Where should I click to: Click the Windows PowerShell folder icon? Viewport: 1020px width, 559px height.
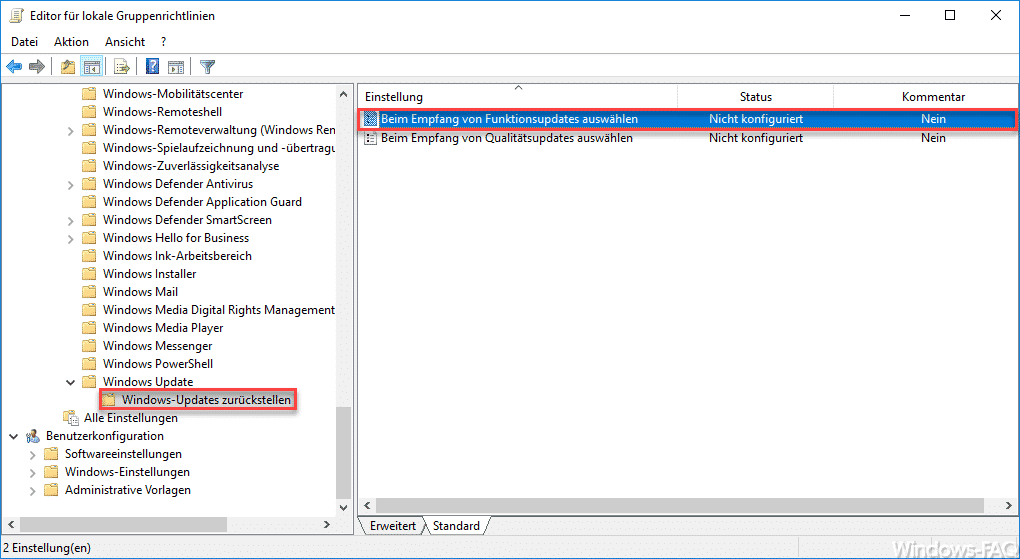pyautogui.click(x=89, y=364)
